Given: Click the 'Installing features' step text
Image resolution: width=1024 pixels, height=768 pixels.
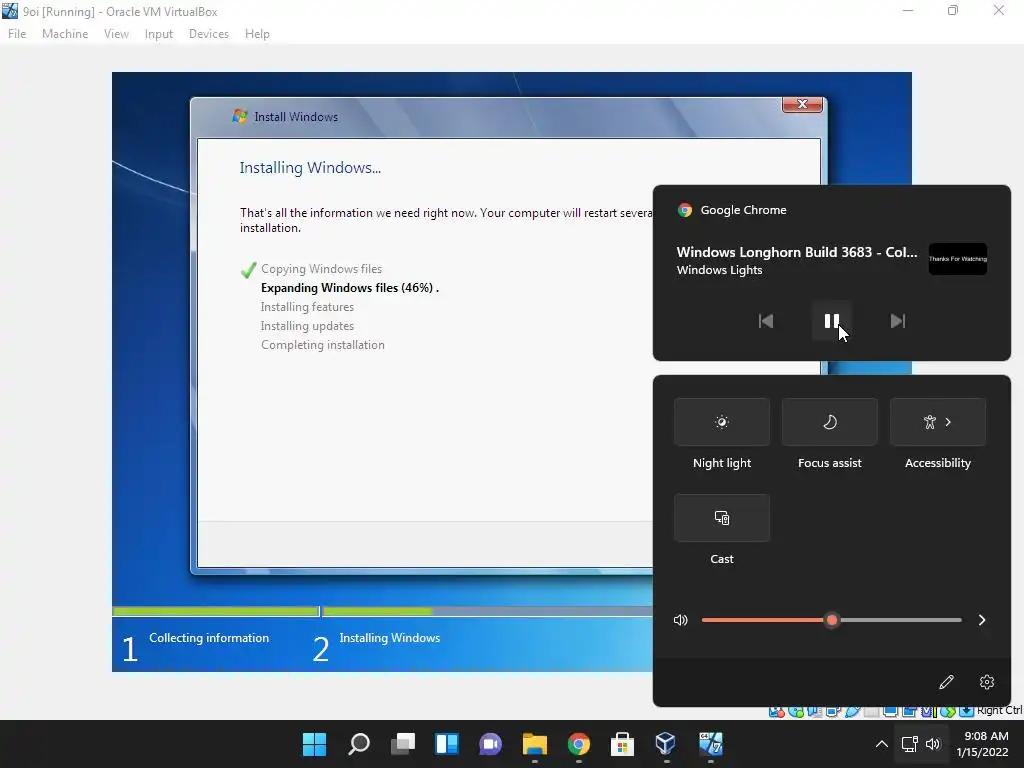Looking at the screenshot, I should tap(308, 307).
